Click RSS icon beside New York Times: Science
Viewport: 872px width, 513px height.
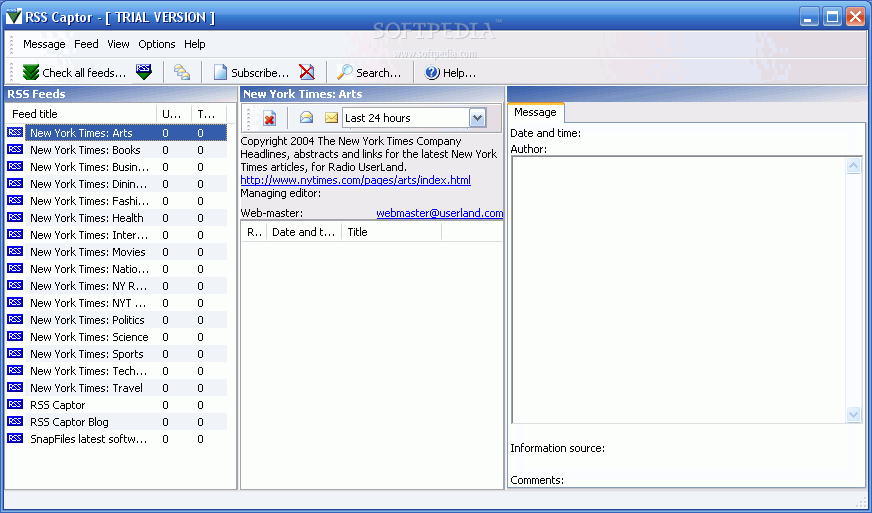click(15, 337)
